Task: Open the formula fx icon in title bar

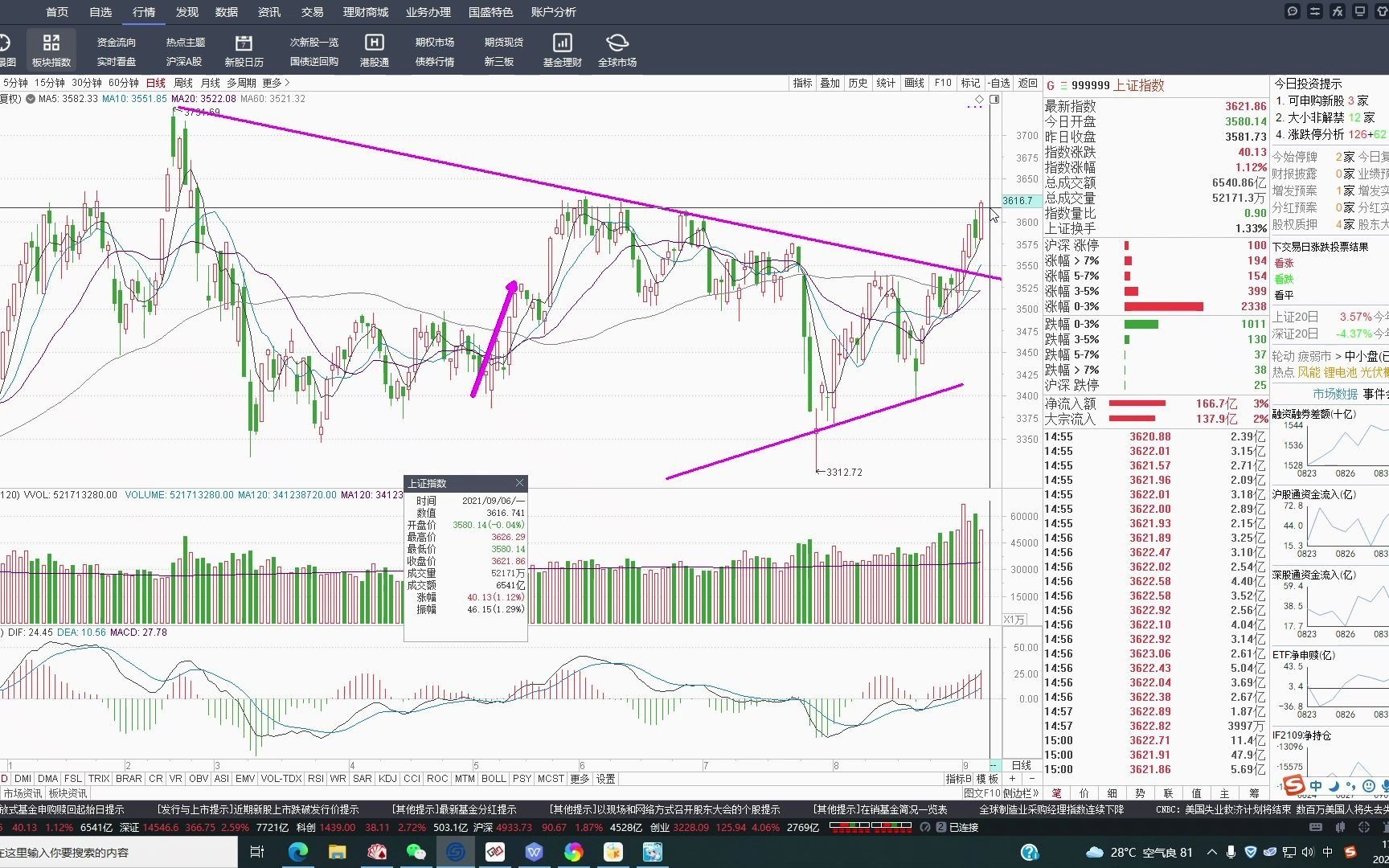Action: click(1338, 11)
